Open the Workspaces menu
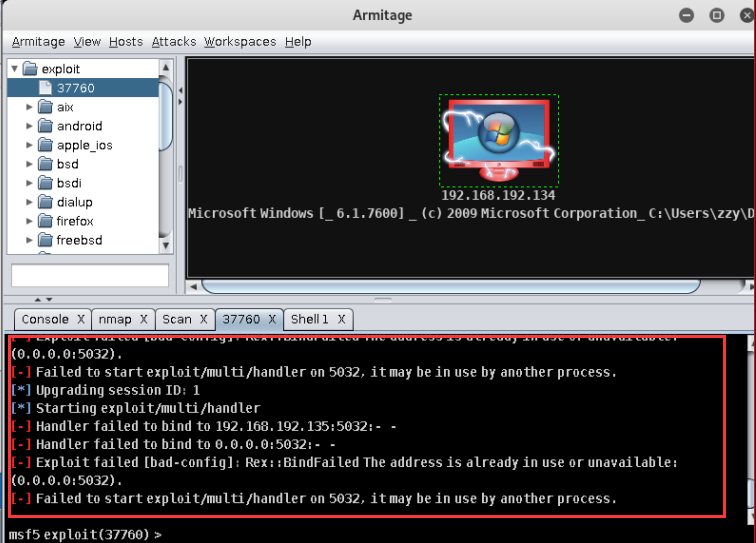756x543 pixels. (240, 42)
